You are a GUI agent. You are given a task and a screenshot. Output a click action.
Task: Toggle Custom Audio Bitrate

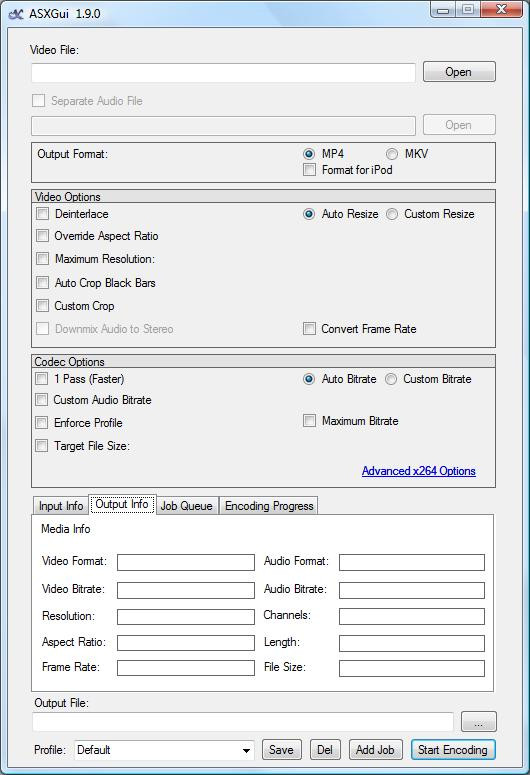click(42, 399)
